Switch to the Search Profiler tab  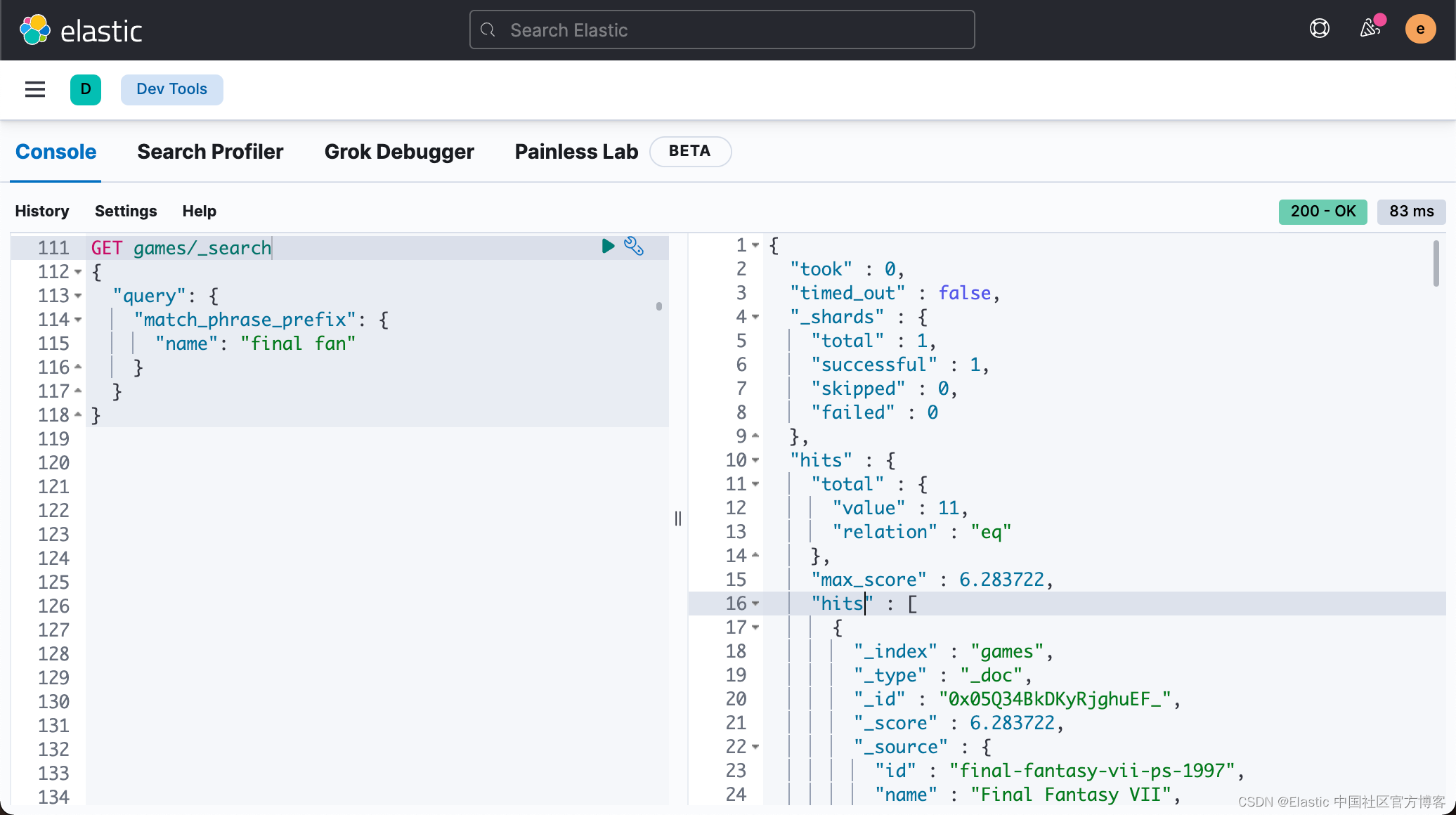point(210,152)
